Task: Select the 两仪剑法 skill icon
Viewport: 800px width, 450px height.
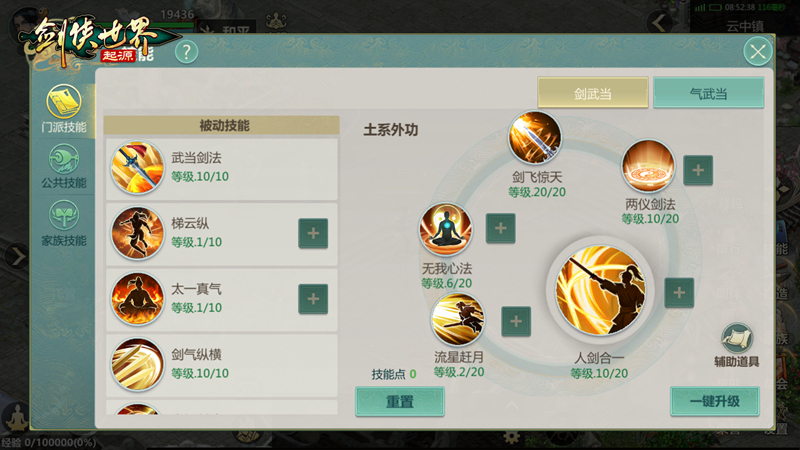Action: click(x=648, y=166)
